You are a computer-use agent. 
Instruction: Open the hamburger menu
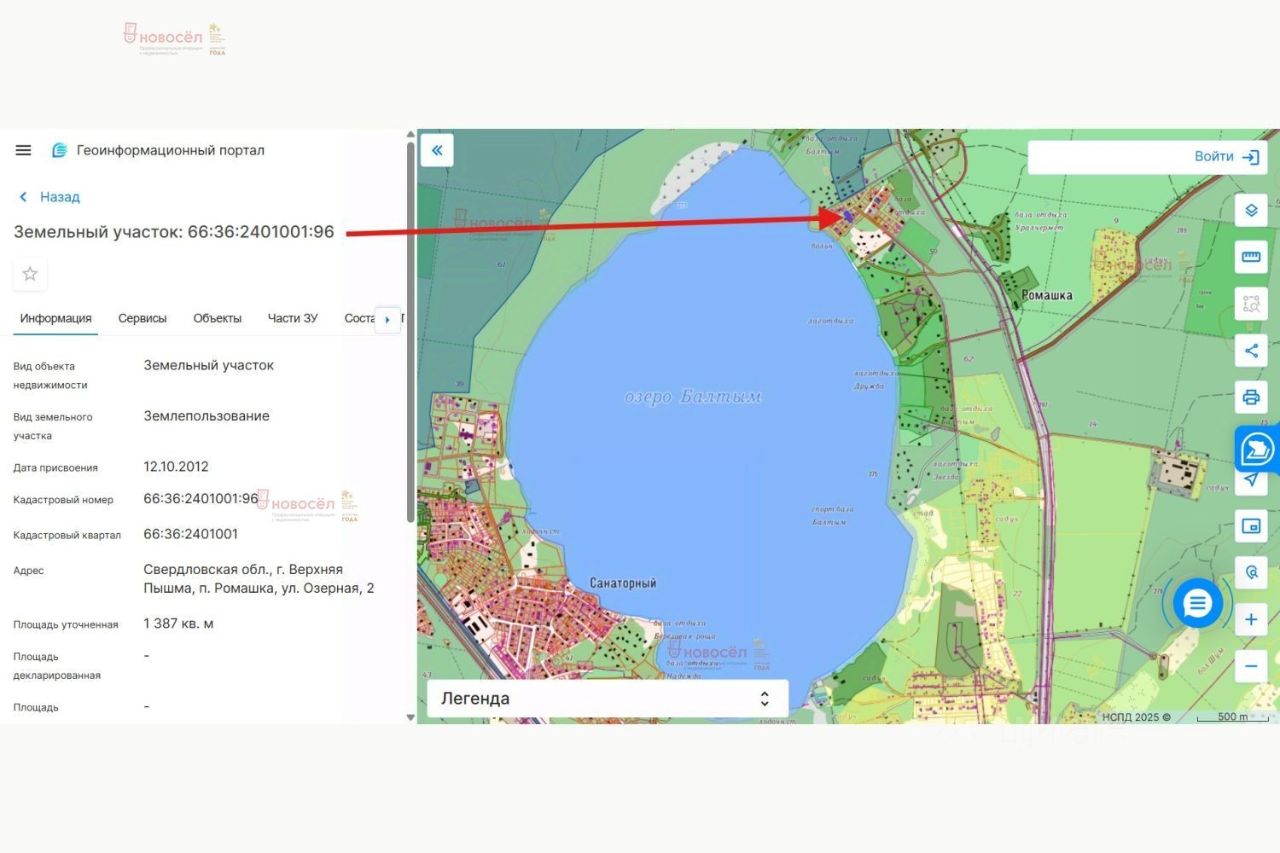pyautogui.click(x=23, y=151)
